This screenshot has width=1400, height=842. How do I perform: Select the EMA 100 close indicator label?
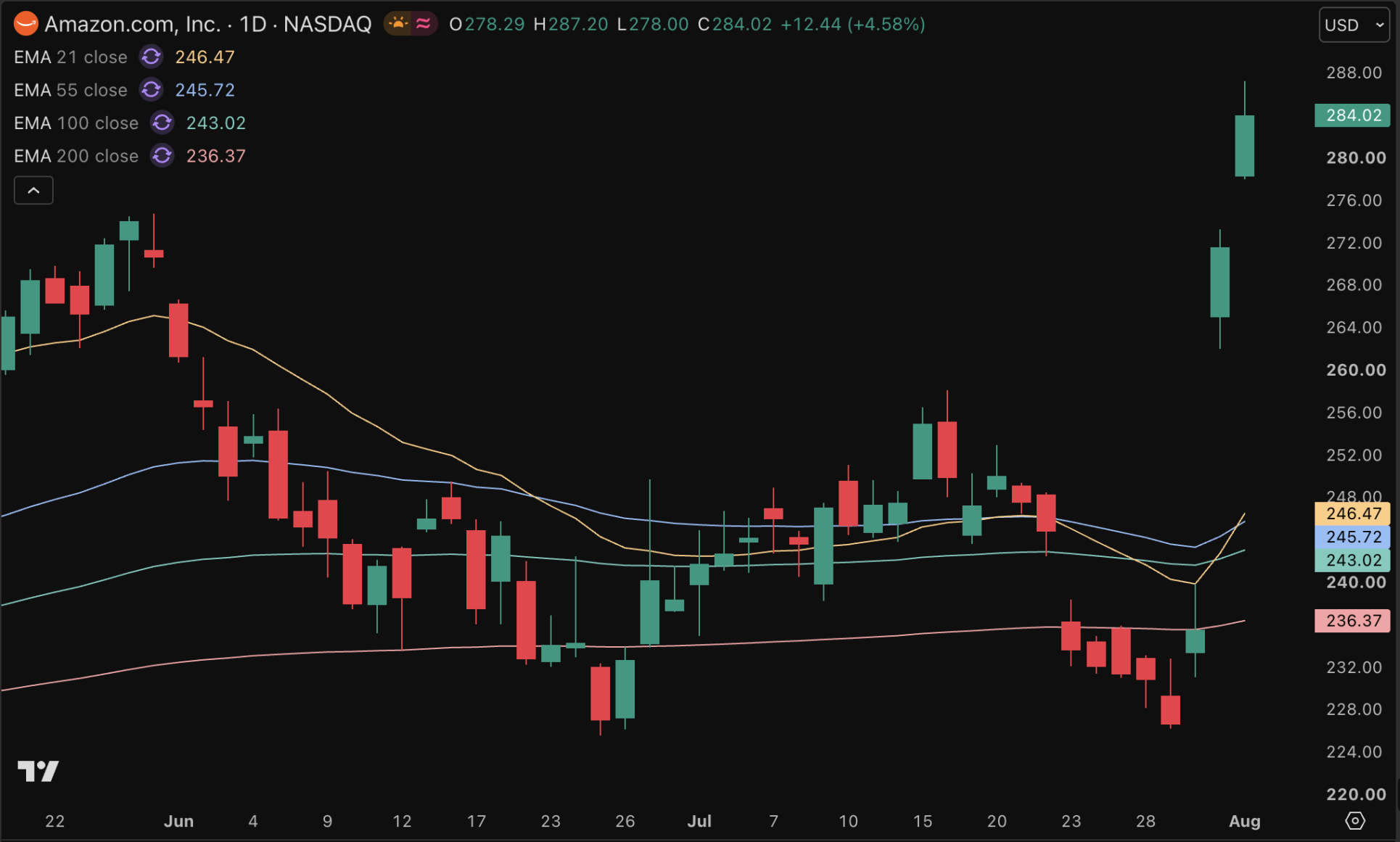click(76, 123)
